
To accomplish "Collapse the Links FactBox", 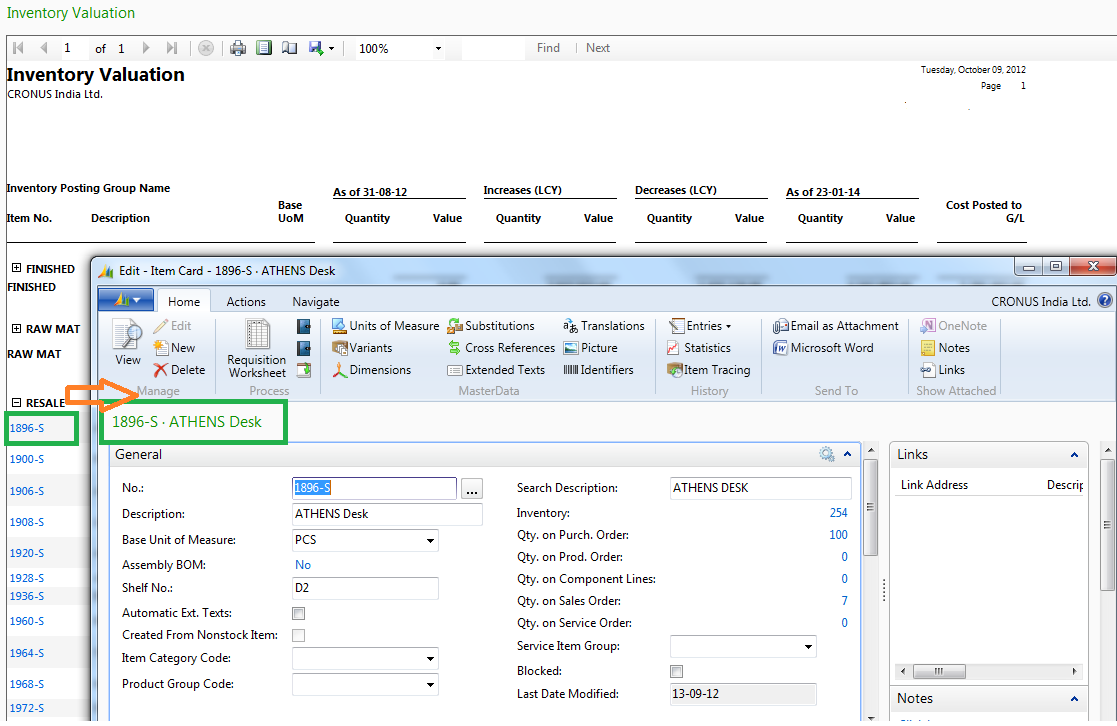I will tap(1074, 455).
